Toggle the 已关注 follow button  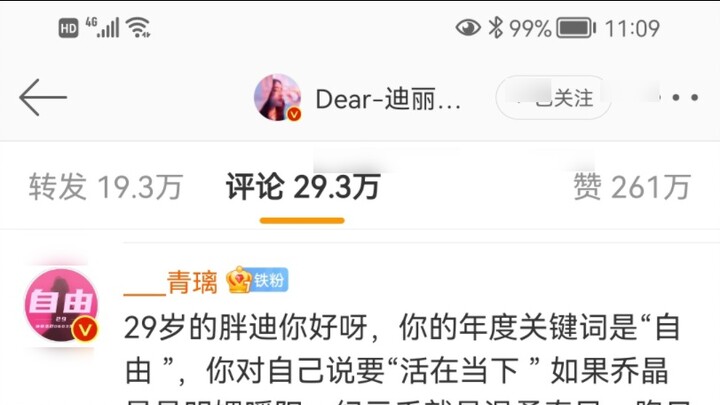(x=554, y=98)
